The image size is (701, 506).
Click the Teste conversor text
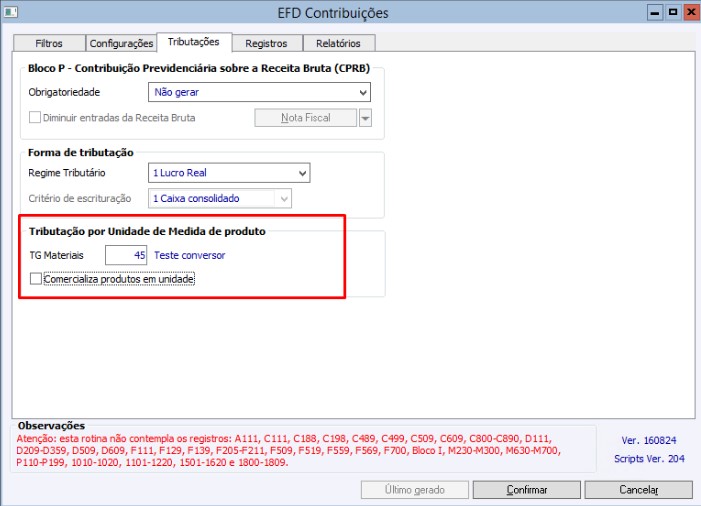tap(190, 255)
